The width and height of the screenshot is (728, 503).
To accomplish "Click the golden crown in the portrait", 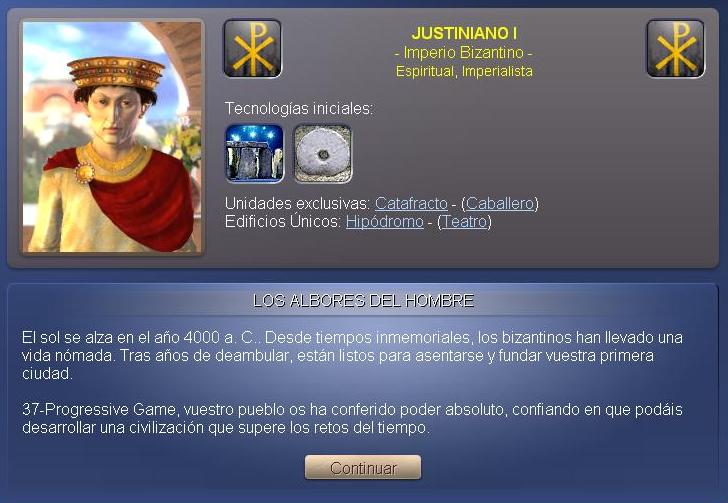I will tap(116, 72).
